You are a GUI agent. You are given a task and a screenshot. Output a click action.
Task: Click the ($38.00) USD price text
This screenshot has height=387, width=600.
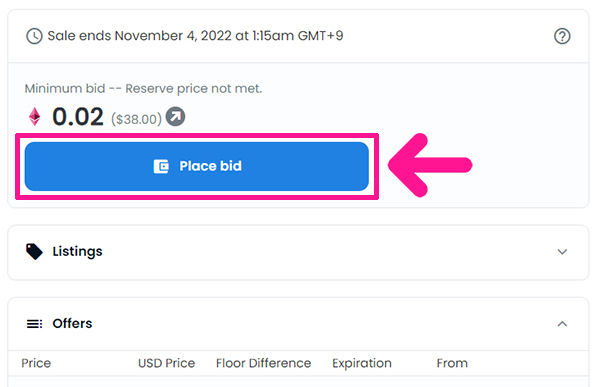pos(136,119)
